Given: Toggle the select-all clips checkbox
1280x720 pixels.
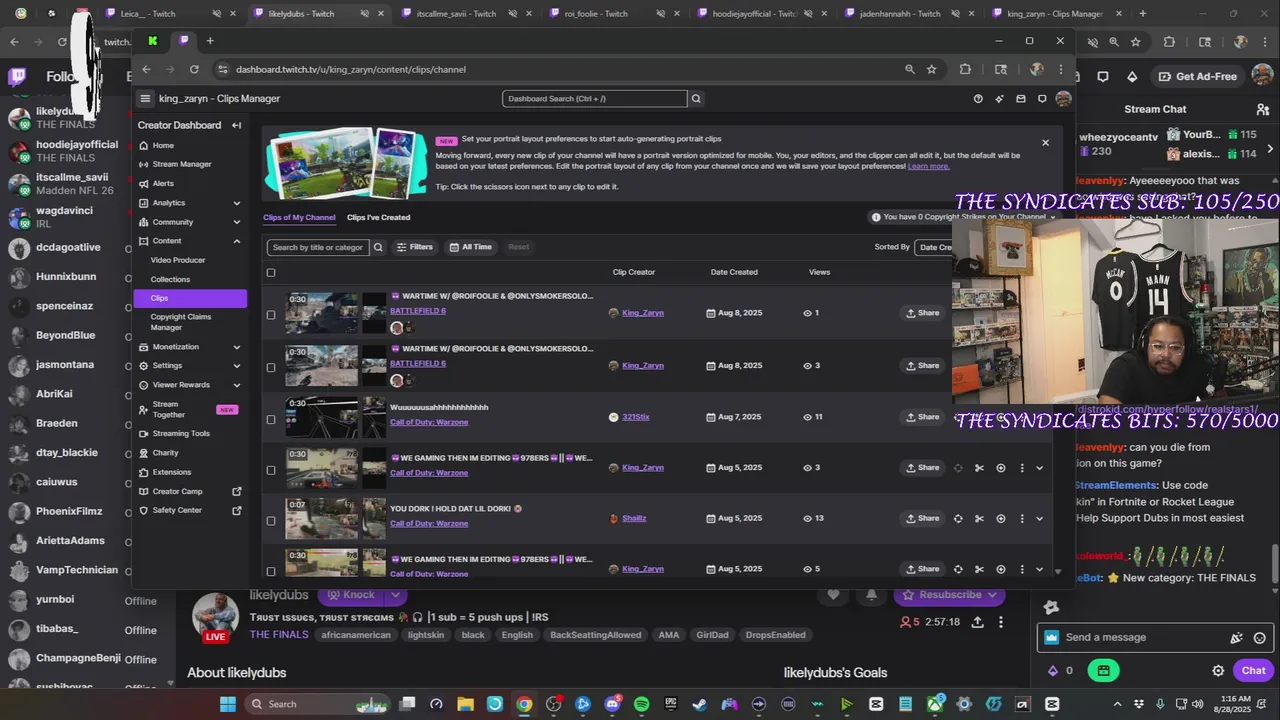Looking at the screenshot, I should (270, 272).
